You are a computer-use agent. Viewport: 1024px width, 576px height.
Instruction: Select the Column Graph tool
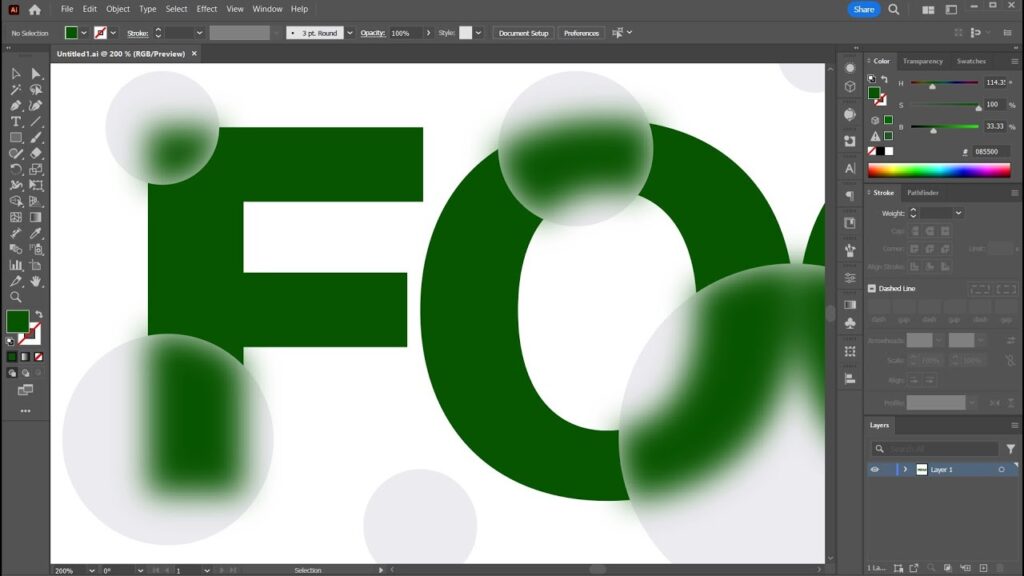click(16, 265)
